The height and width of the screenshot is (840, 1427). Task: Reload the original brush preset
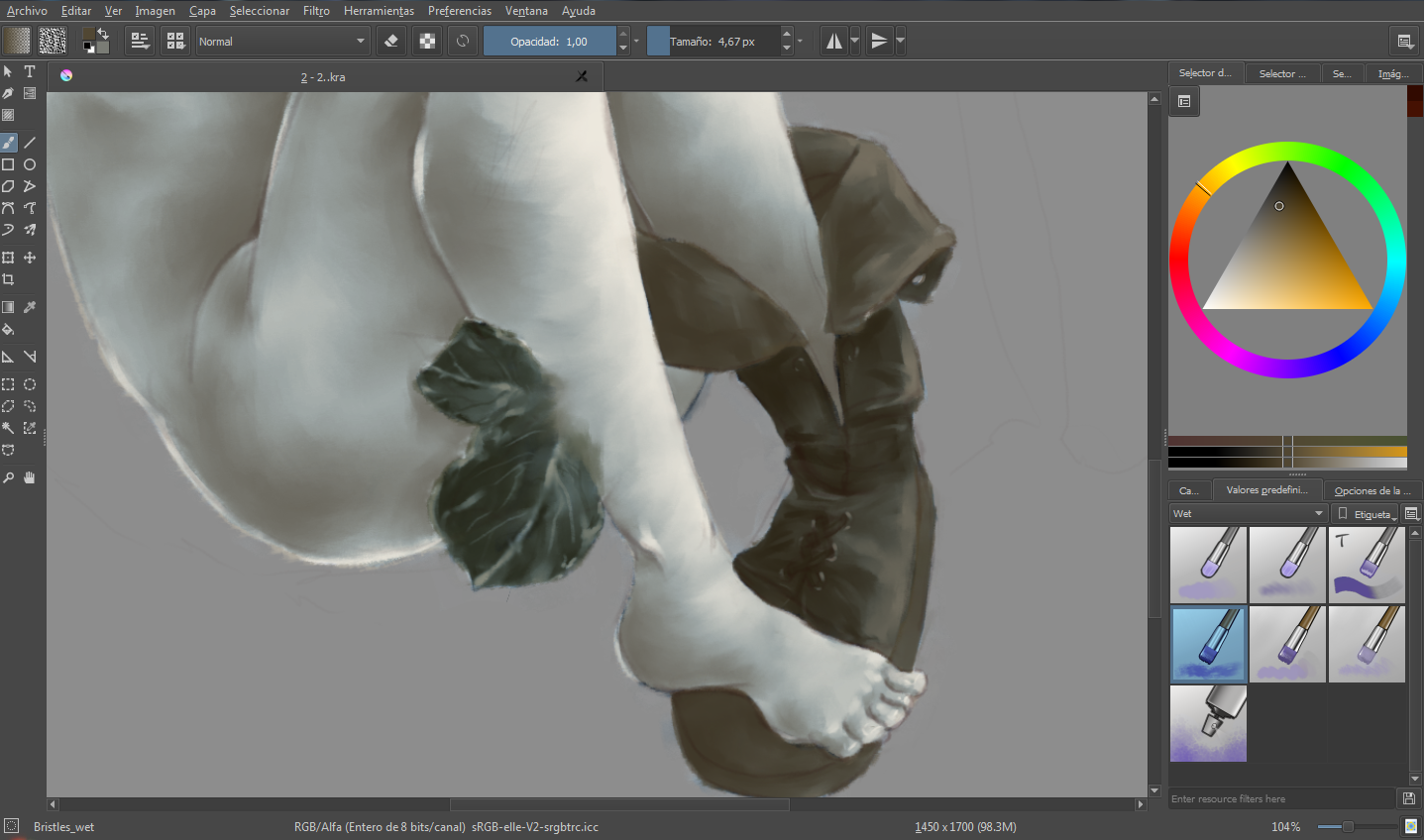click(462, 42)
